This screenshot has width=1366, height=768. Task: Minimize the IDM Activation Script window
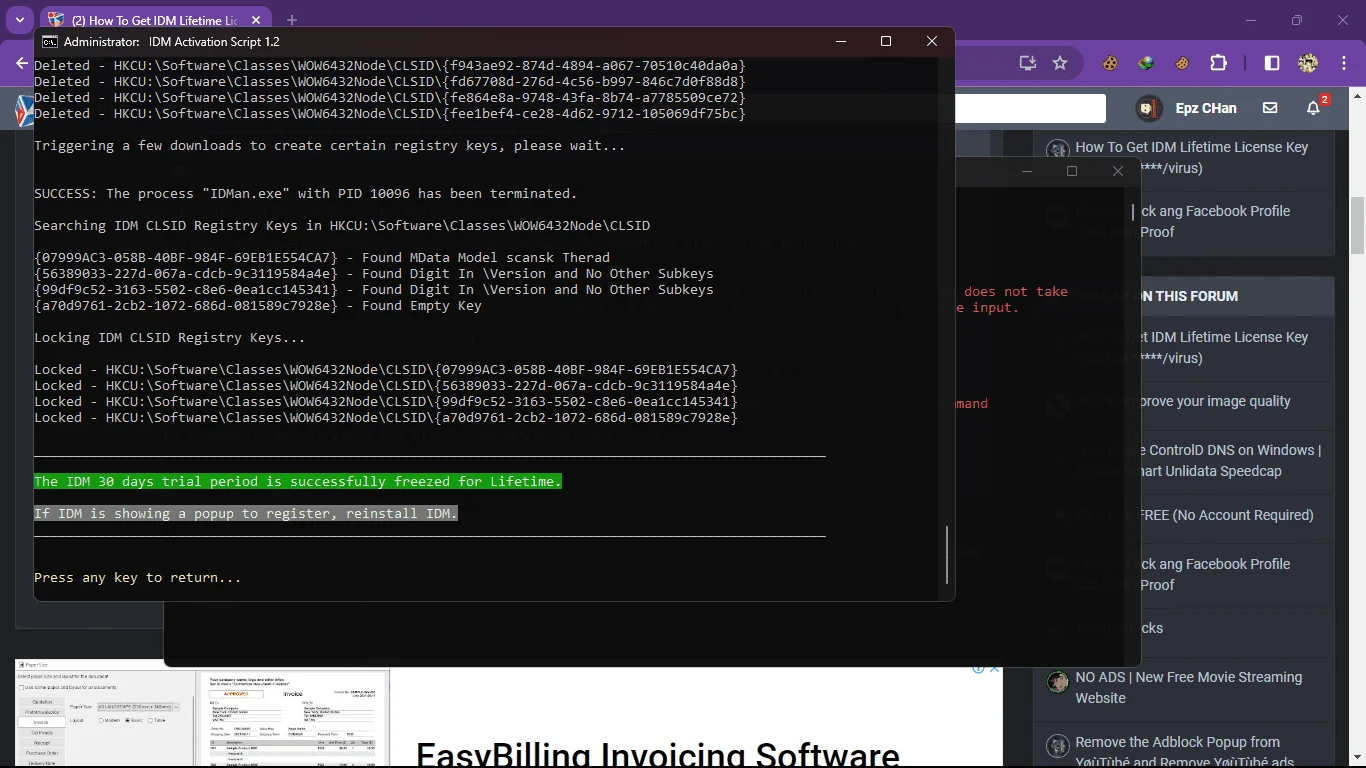(x=840, y=41)
